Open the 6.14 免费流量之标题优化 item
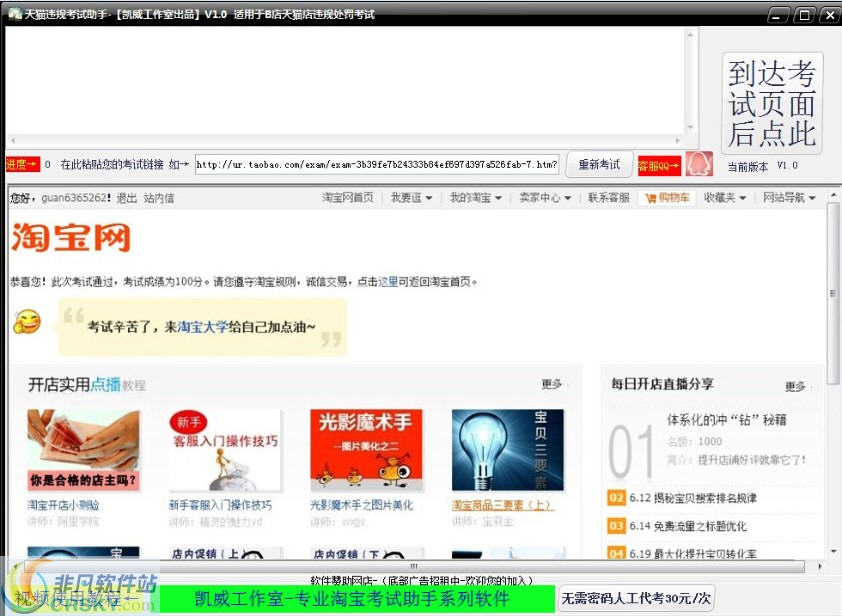This screenshot has width=842, height=616. click(688, 526)
